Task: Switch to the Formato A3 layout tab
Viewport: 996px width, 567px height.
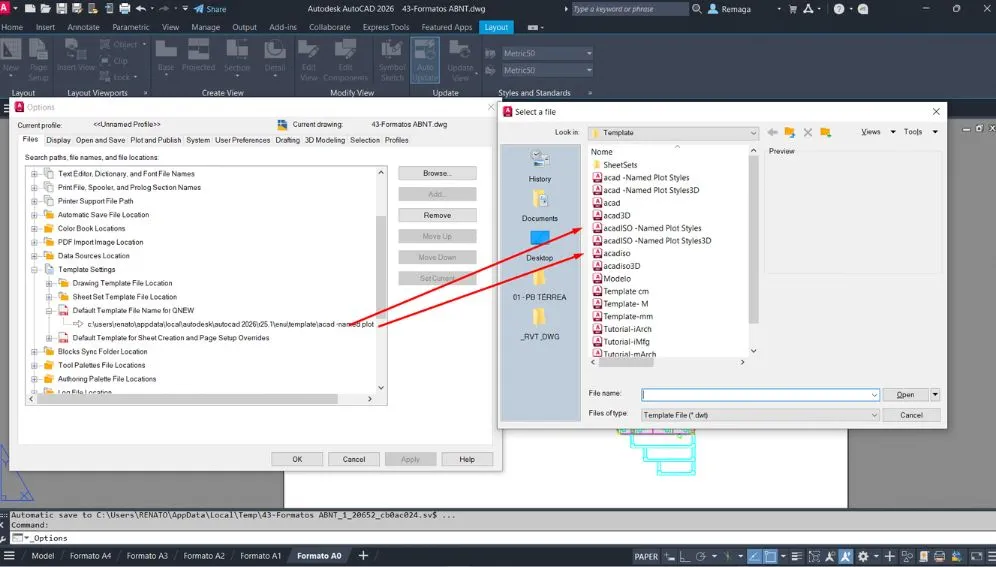Action: (147, 556)
